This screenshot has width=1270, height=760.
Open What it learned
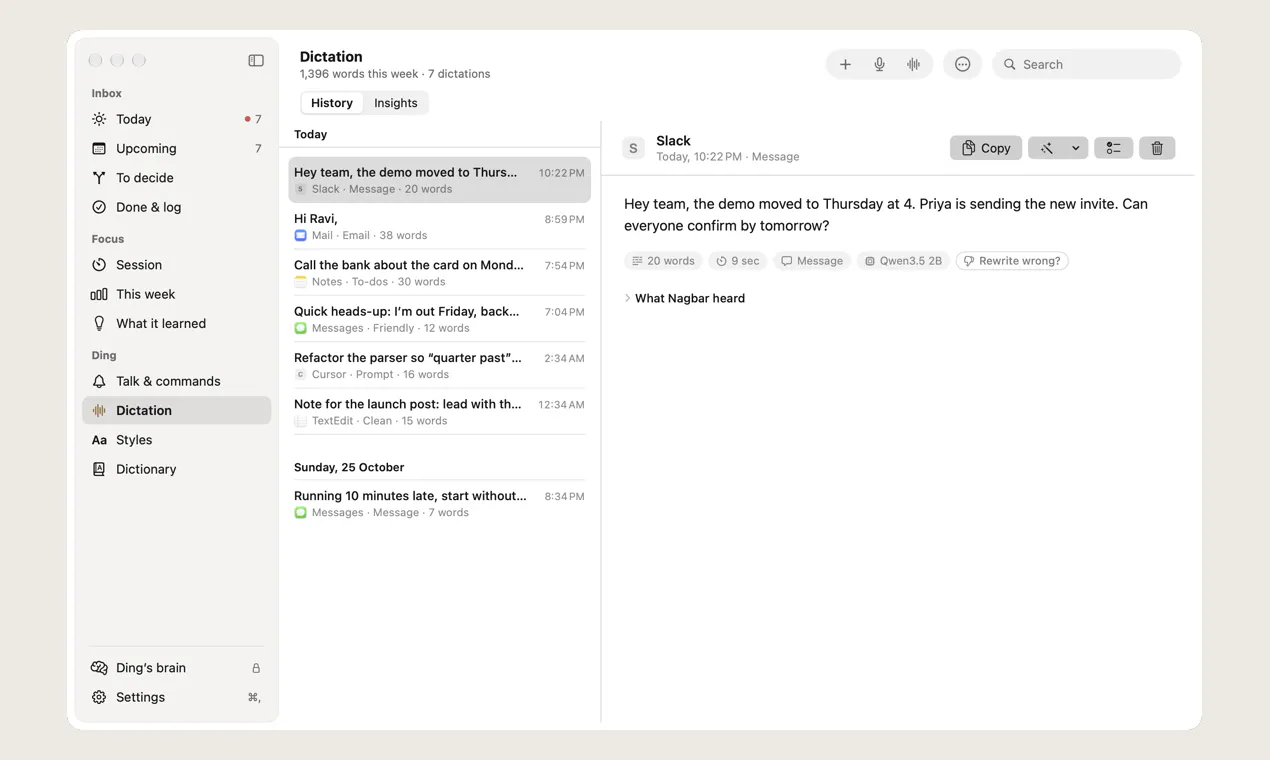coord(177,323)
